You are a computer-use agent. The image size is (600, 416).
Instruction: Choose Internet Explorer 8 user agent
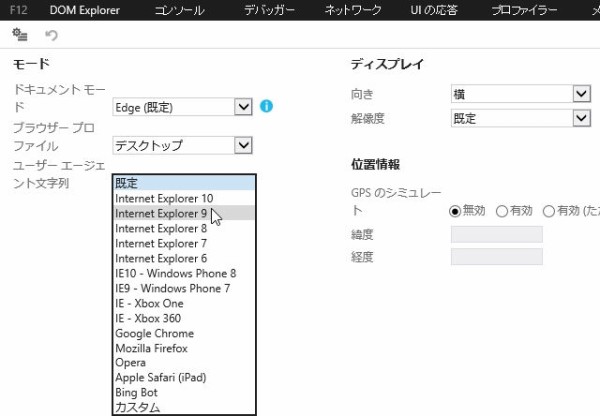coord(184,228)
